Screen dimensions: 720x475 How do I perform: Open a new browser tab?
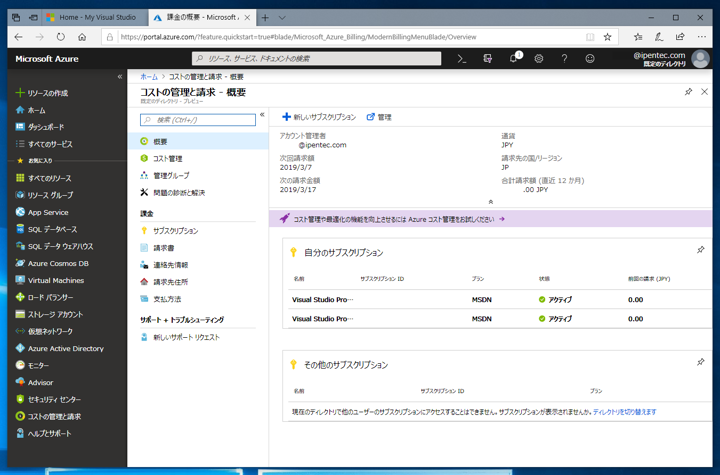[x=265, y=18]
